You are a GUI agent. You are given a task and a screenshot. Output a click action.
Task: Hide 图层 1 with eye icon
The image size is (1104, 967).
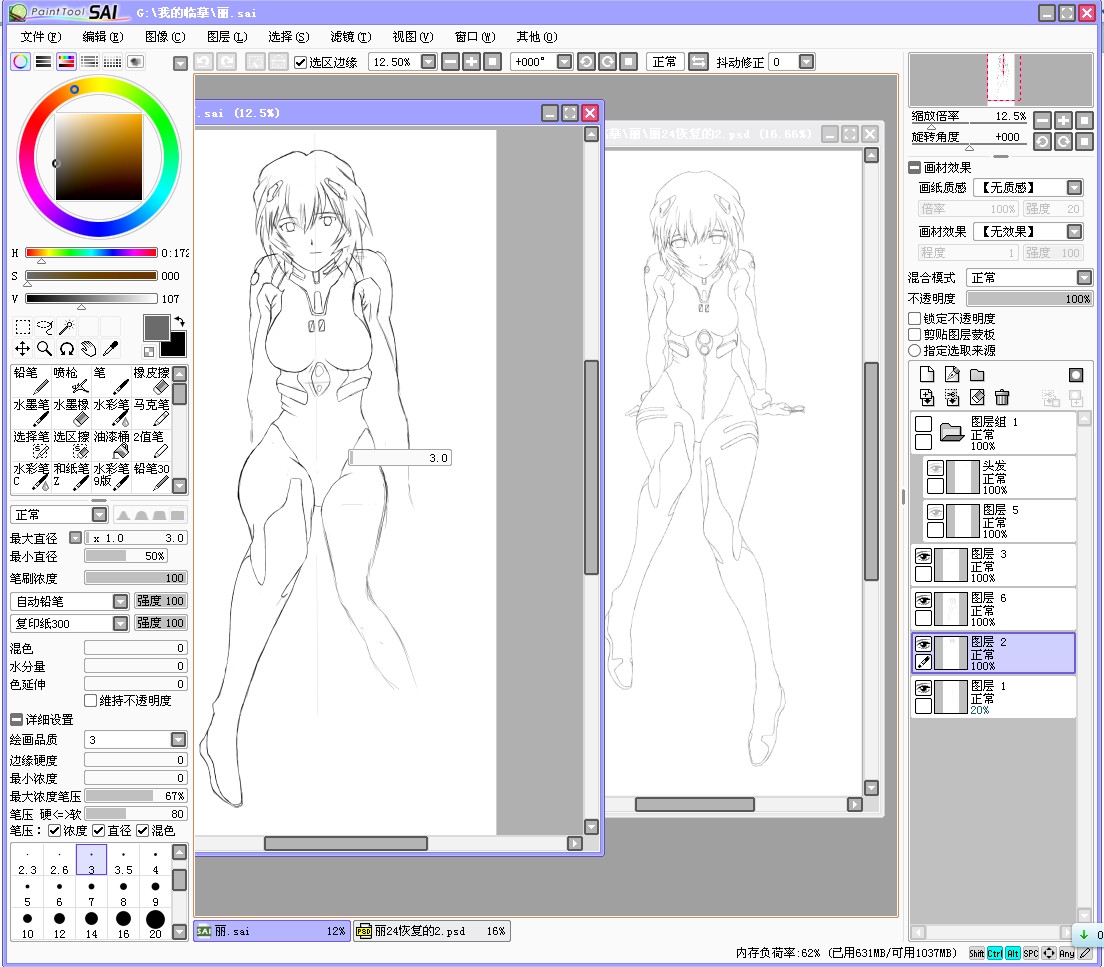tap(923, 688)
